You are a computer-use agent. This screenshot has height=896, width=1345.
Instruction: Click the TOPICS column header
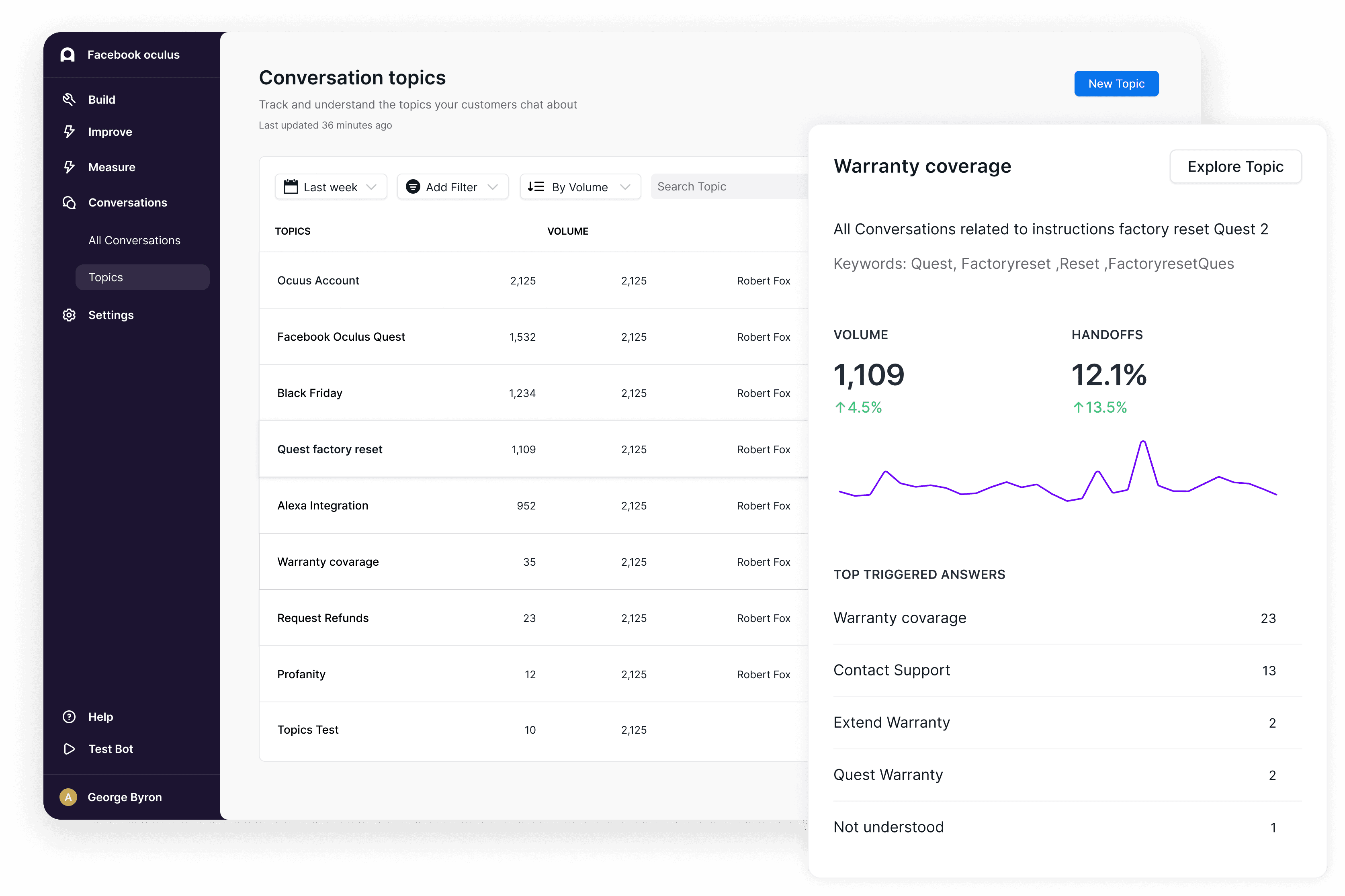point(293,231)
